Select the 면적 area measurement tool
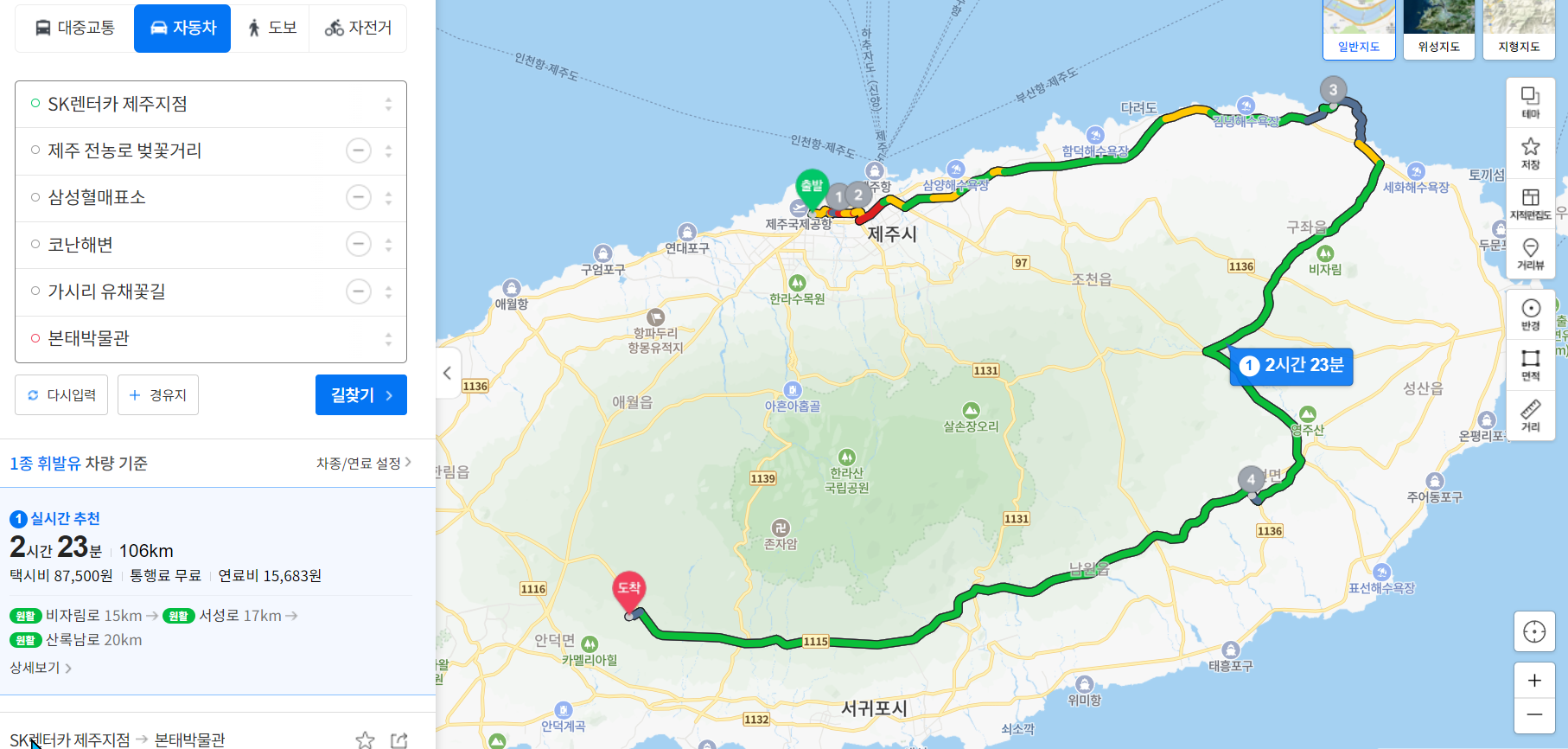1568x749 pixels. point(1530,365)
